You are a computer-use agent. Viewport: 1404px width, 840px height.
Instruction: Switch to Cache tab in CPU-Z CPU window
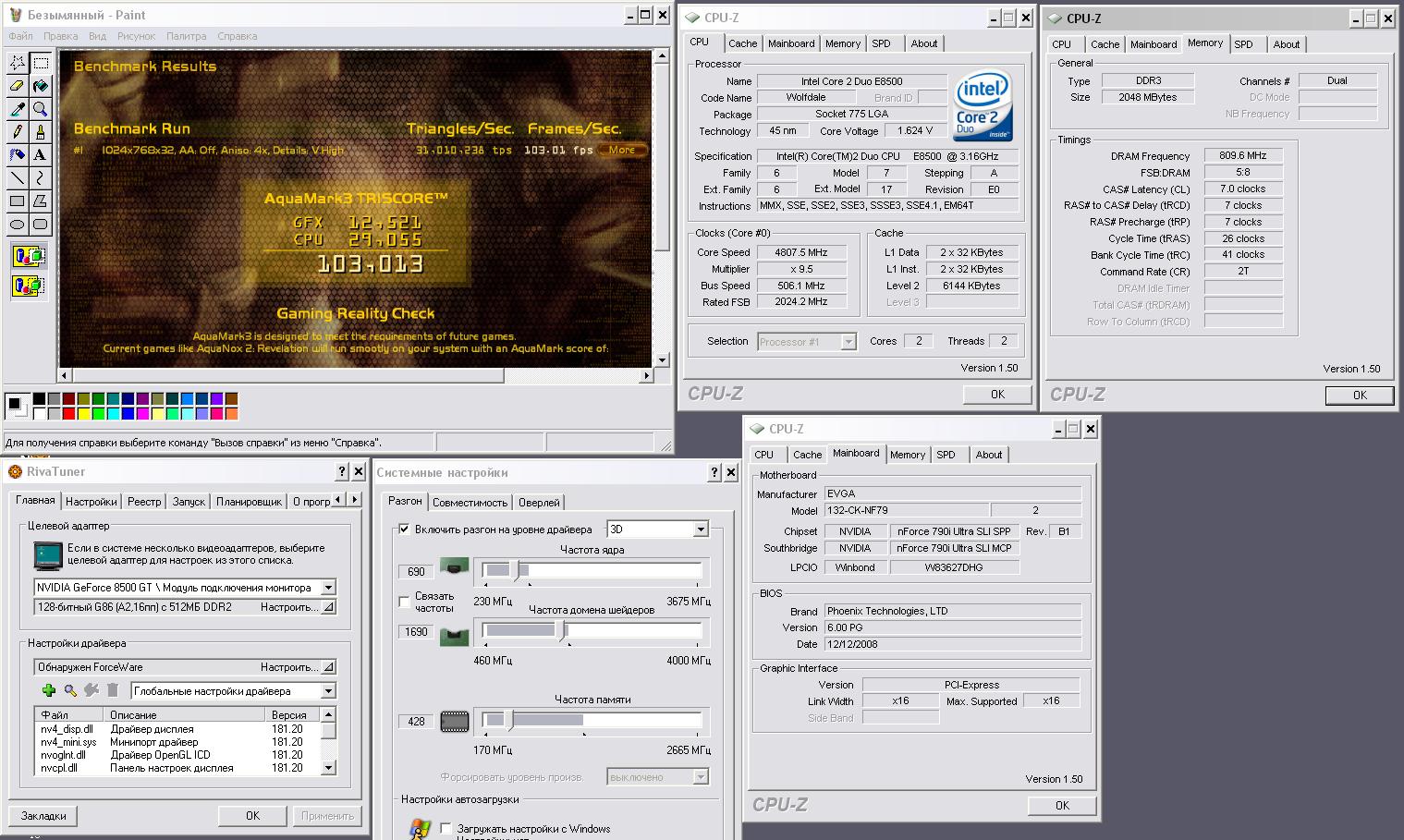coord(742,43)
